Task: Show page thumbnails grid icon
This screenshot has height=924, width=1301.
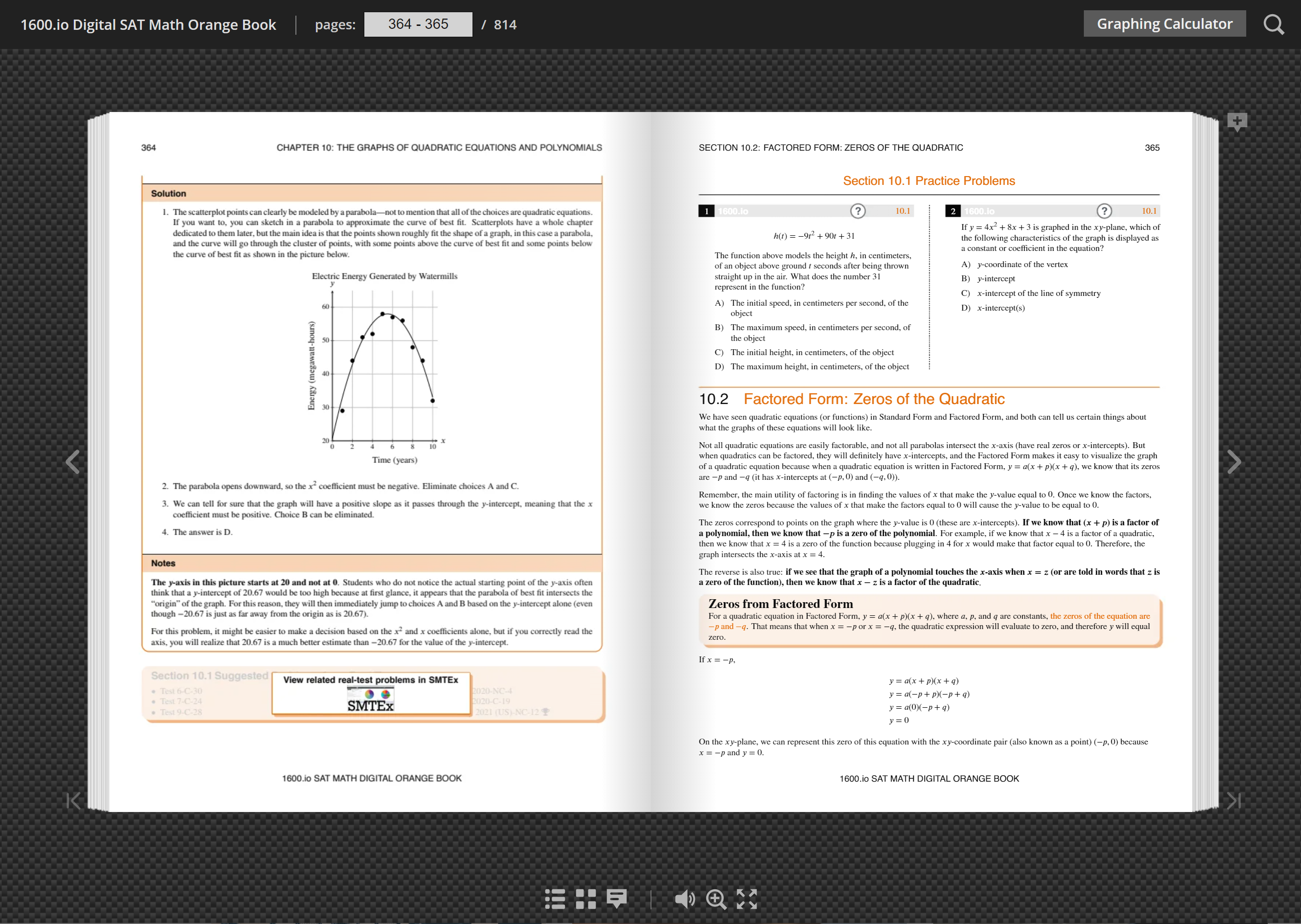Action: pos(585,899)
